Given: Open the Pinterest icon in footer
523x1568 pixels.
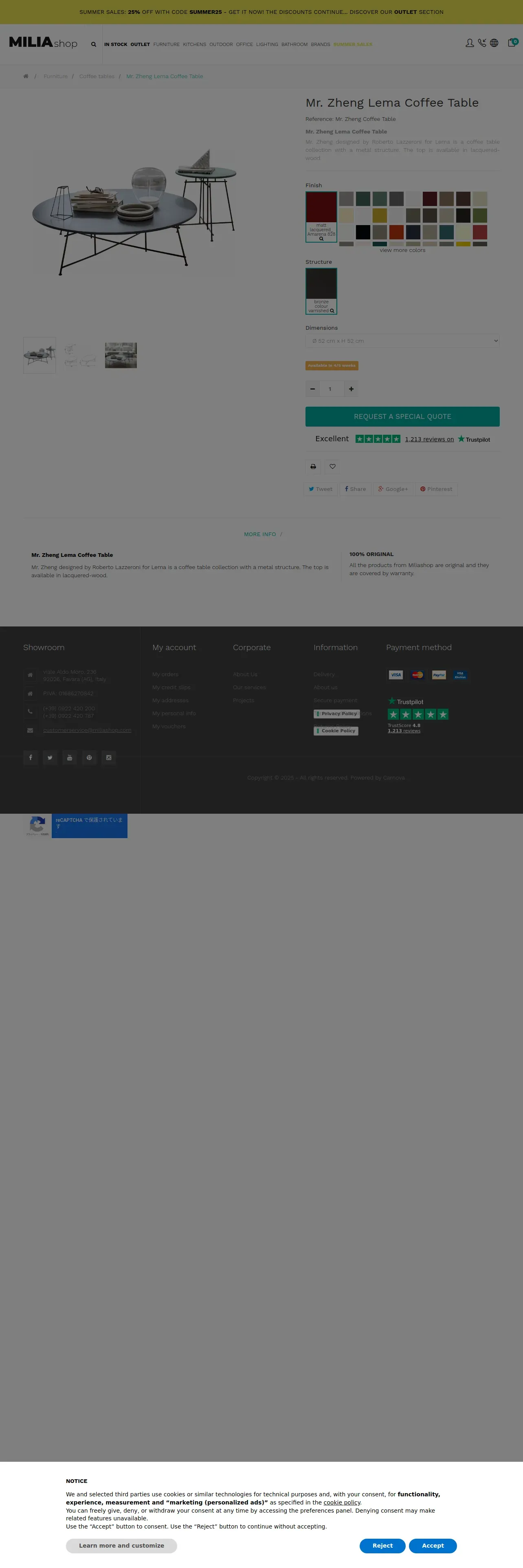Looking at the screenshot, I should [89, 757].
